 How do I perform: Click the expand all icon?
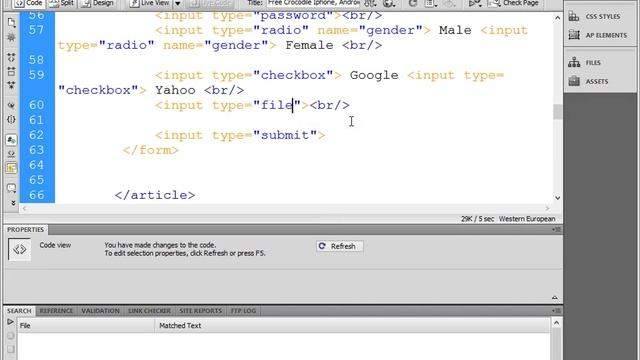pos(11,85)
